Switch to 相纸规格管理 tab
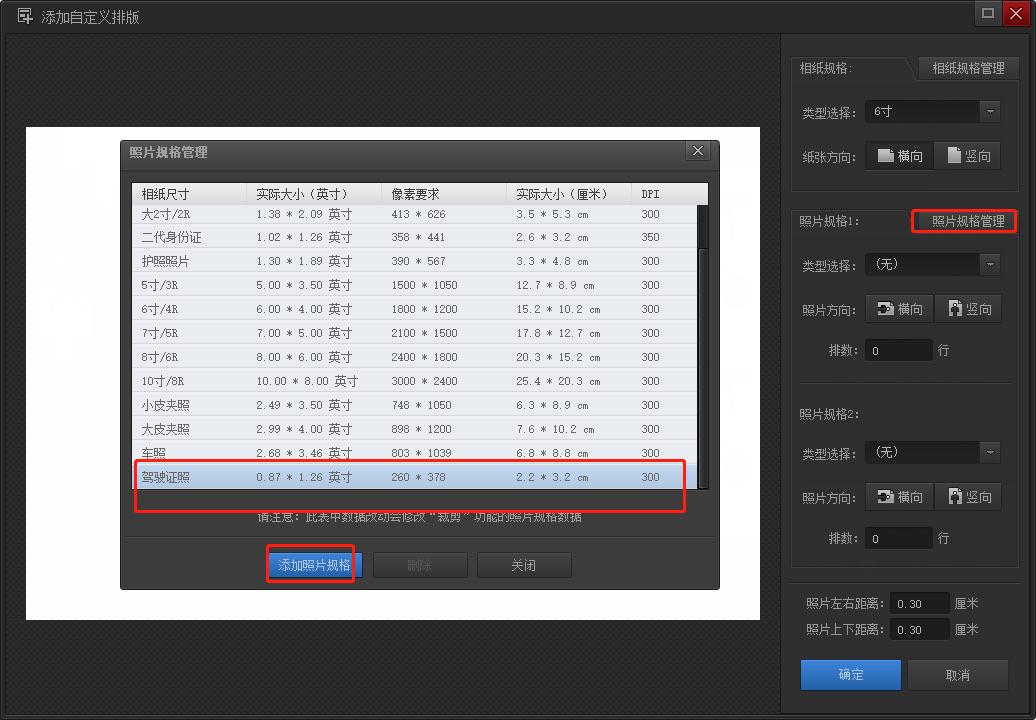This screenshot has height=720, width=1036. tap(967, 68)
